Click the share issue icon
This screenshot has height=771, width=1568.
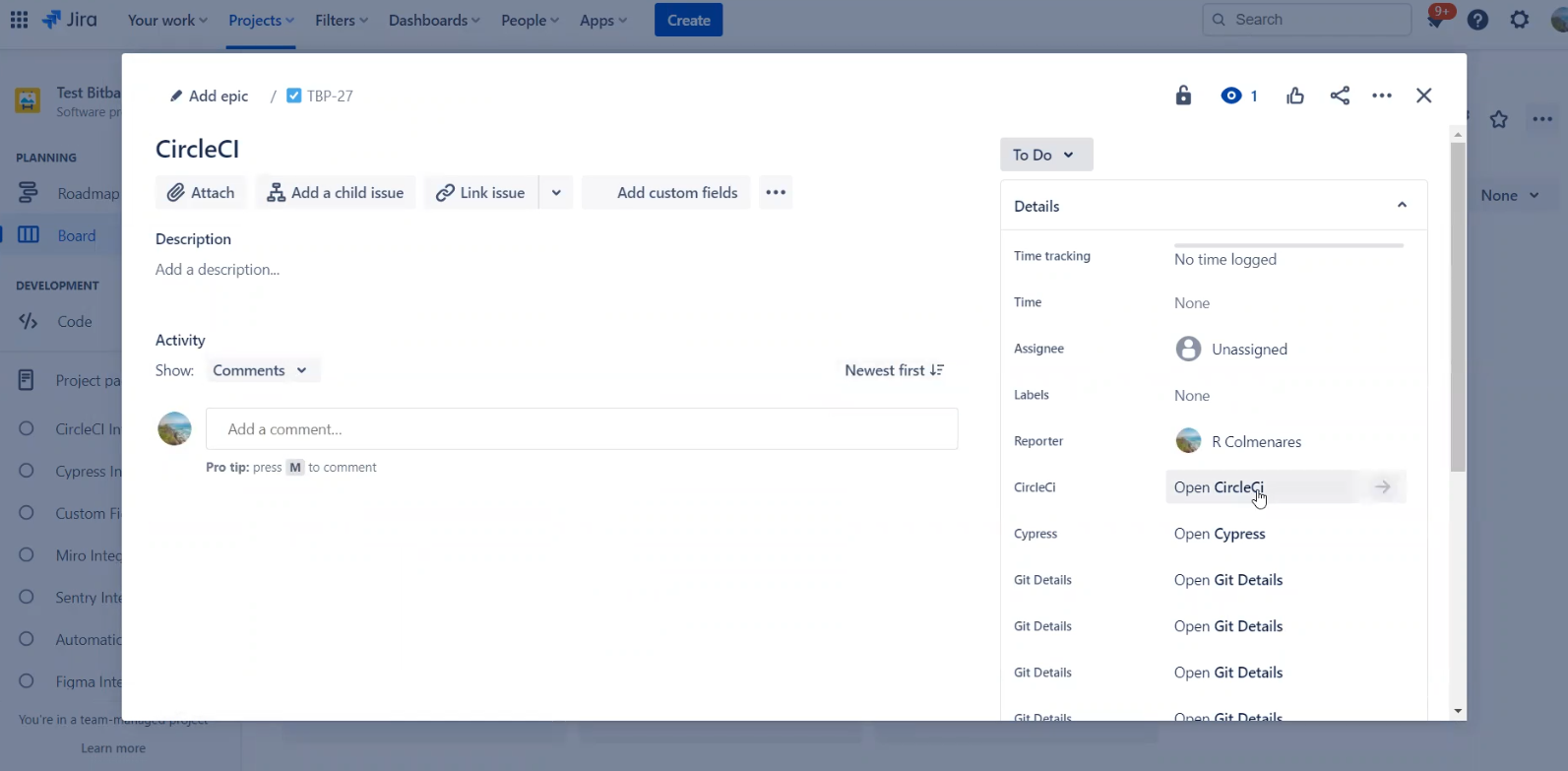[x=1340, y=96]
